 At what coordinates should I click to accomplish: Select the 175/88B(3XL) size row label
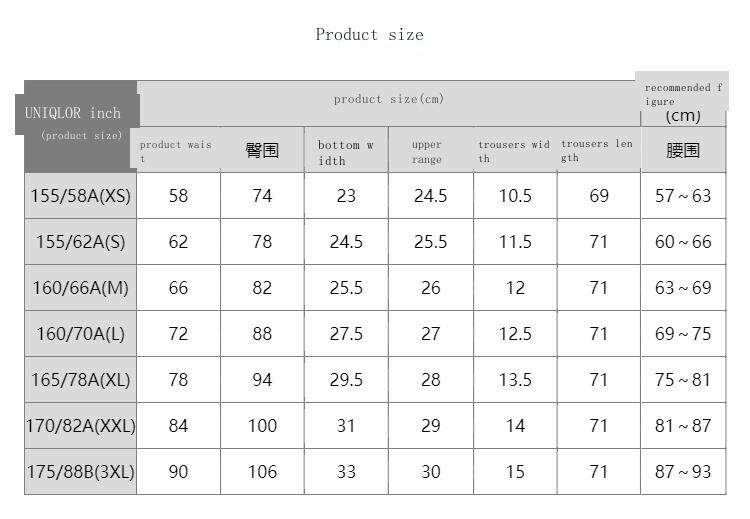tap(81, 472)
